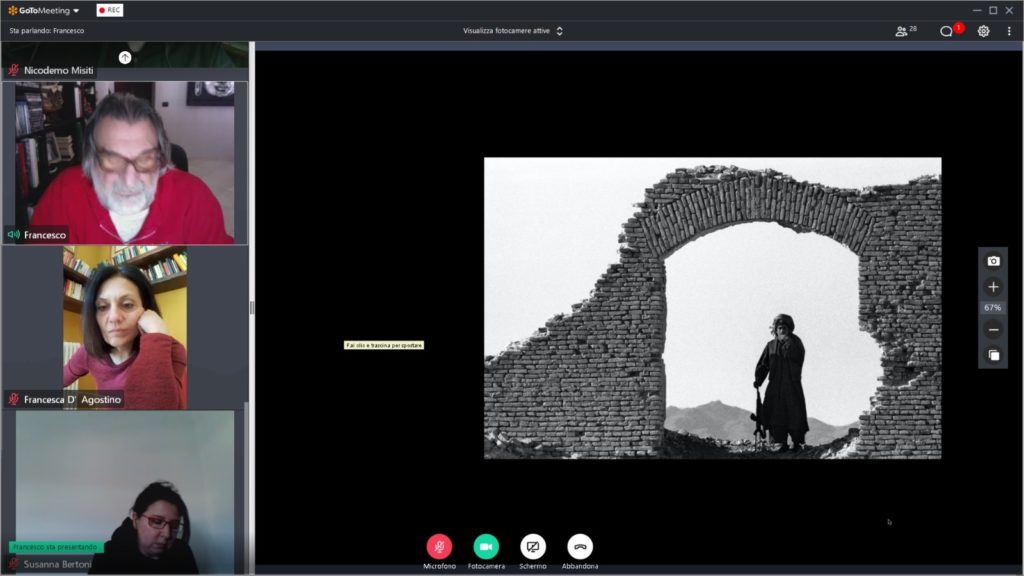Click Nicodemo Misiti muted microphone icon
Image resolution: width=1024 pixels, height=576 pixels.
(x=14, y=70)
